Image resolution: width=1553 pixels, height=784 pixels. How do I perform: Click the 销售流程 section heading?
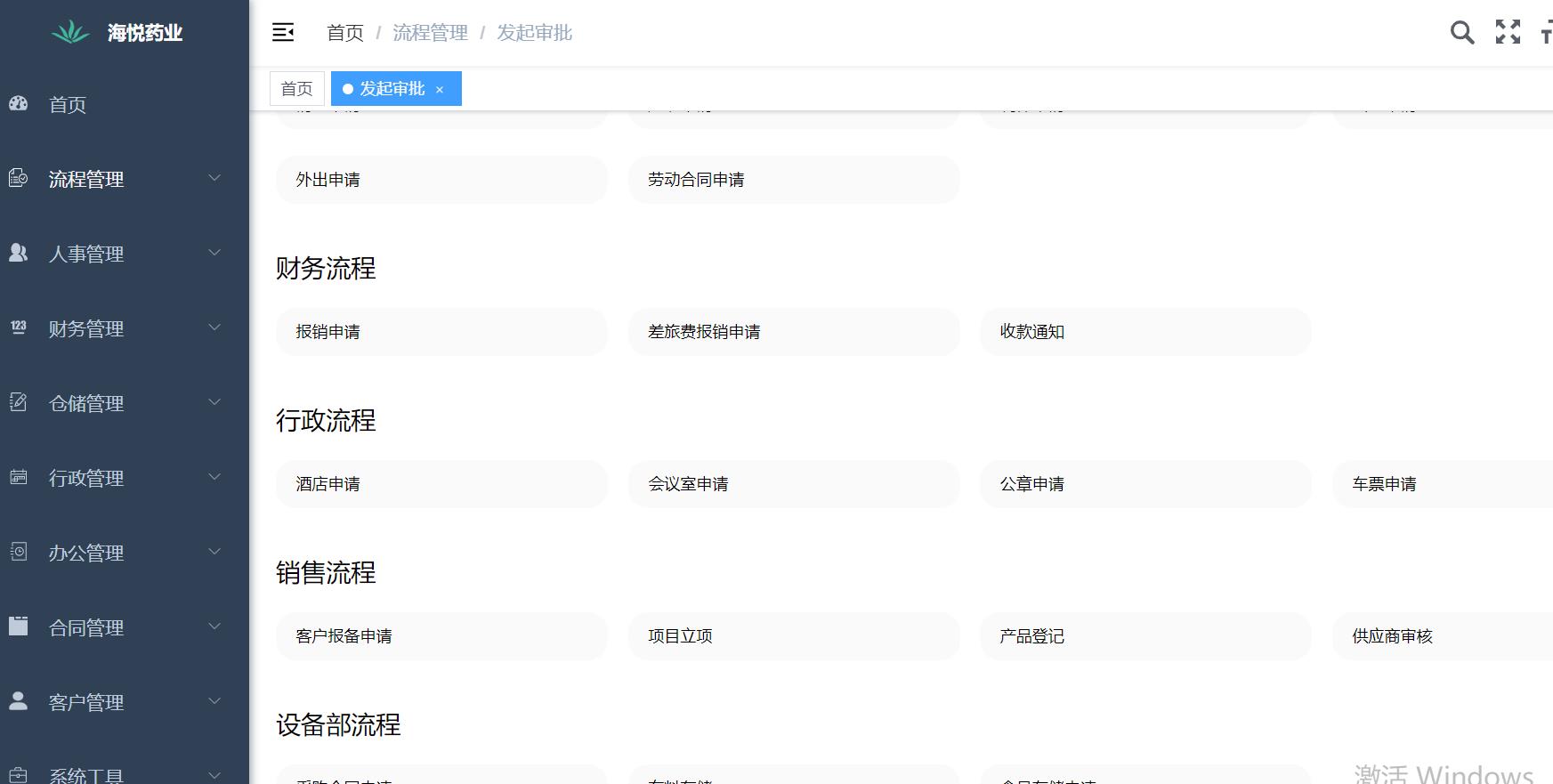coord(326,573)
